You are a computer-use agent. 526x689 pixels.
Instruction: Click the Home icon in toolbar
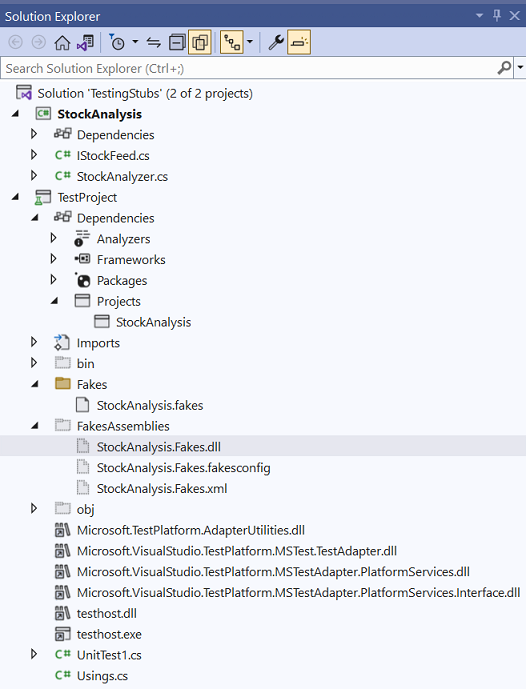click(62, 42)
